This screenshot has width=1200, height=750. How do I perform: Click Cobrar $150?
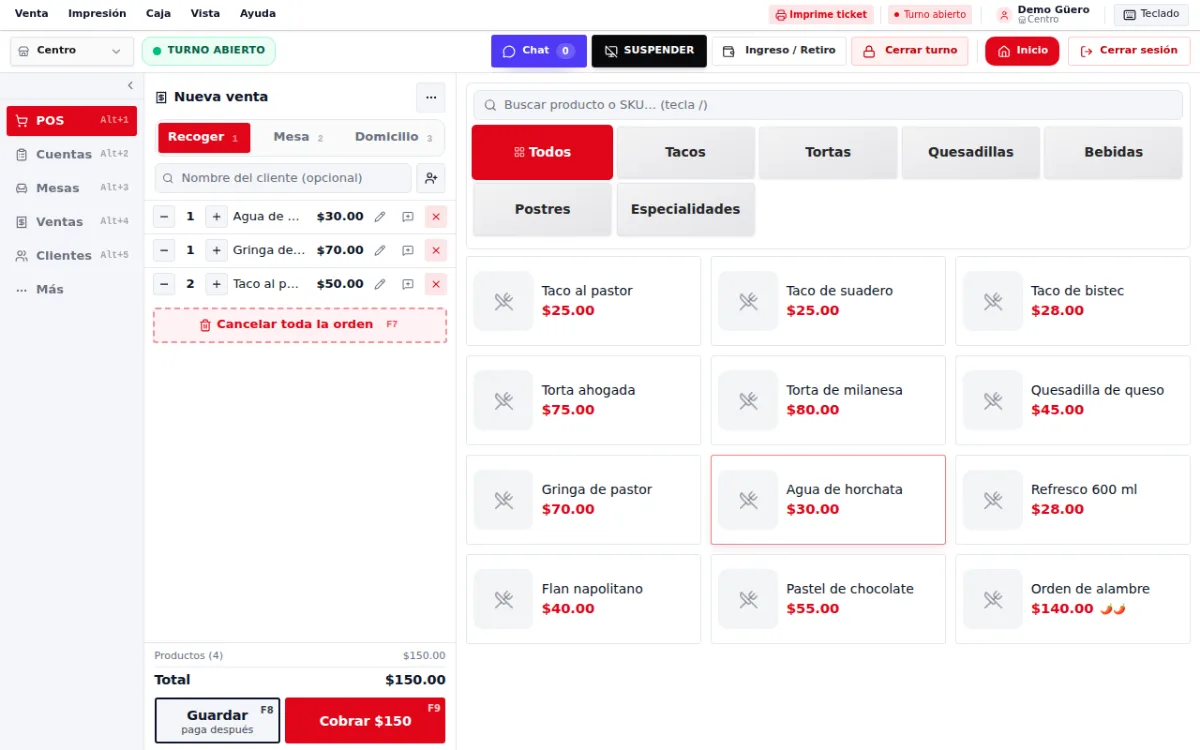point(365,721)
